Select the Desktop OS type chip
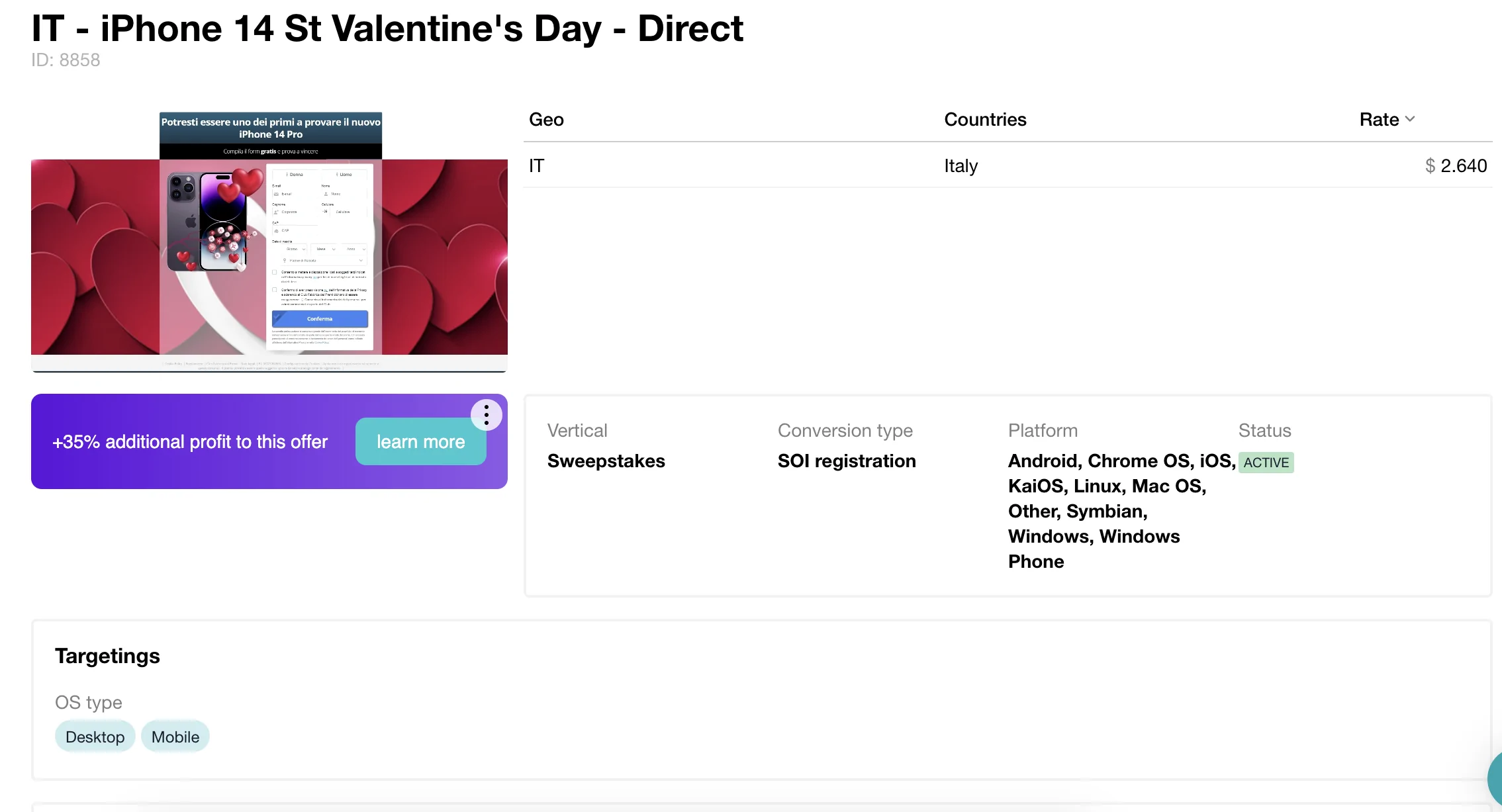The height and width of the screenshot is (812, 1502). (x=95, y=737)
